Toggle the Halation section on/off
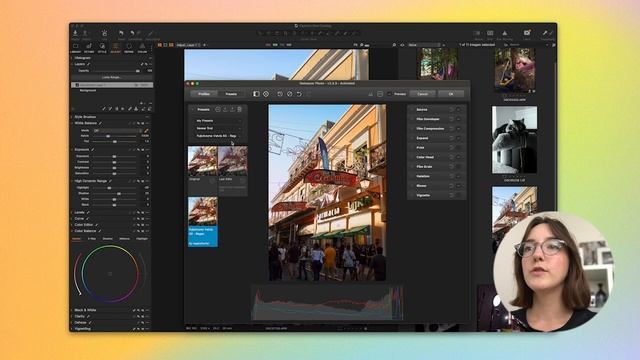This screenshot has width=640, height=360. coord(458,176)
